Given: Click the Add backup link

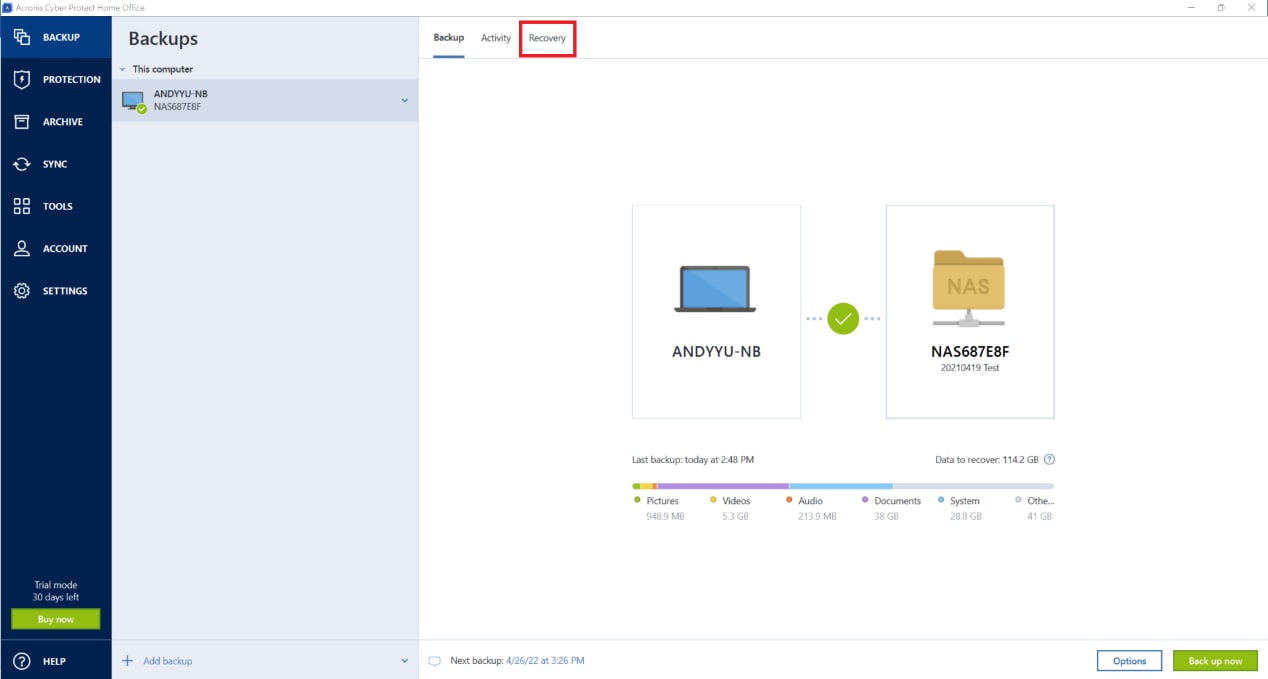Looking at the screenshot, I should point(168,661).
